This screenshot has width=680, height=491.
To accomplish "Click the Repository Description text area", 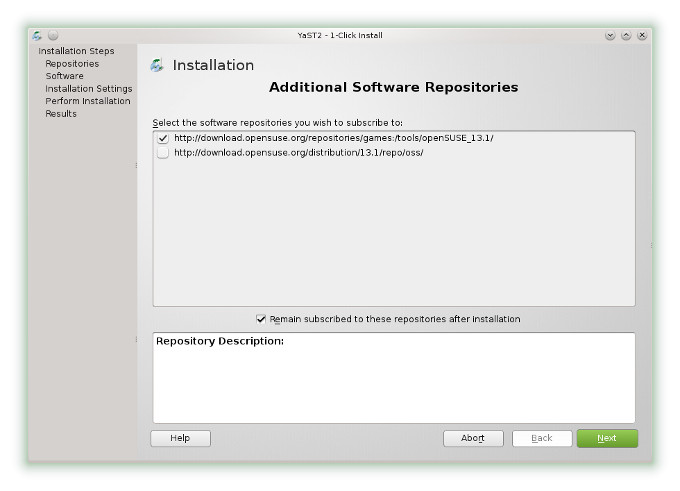I will tap(394, 378).
